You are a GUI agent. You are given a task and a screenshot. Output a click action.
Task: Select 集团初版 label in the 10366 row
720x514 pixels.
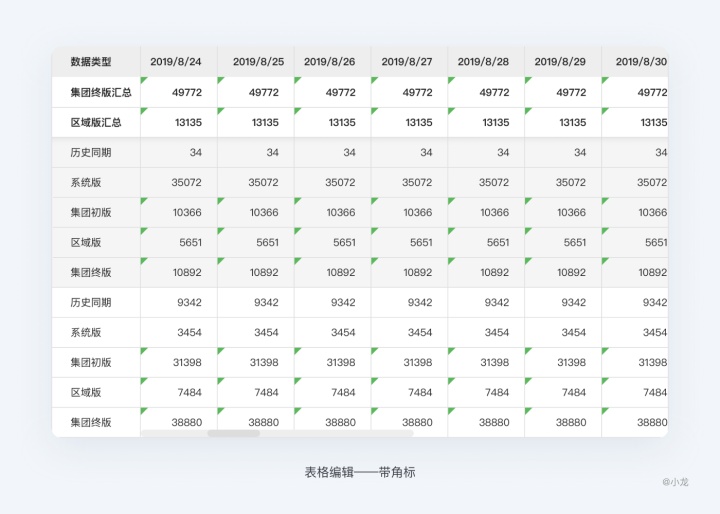click(91, 212)
